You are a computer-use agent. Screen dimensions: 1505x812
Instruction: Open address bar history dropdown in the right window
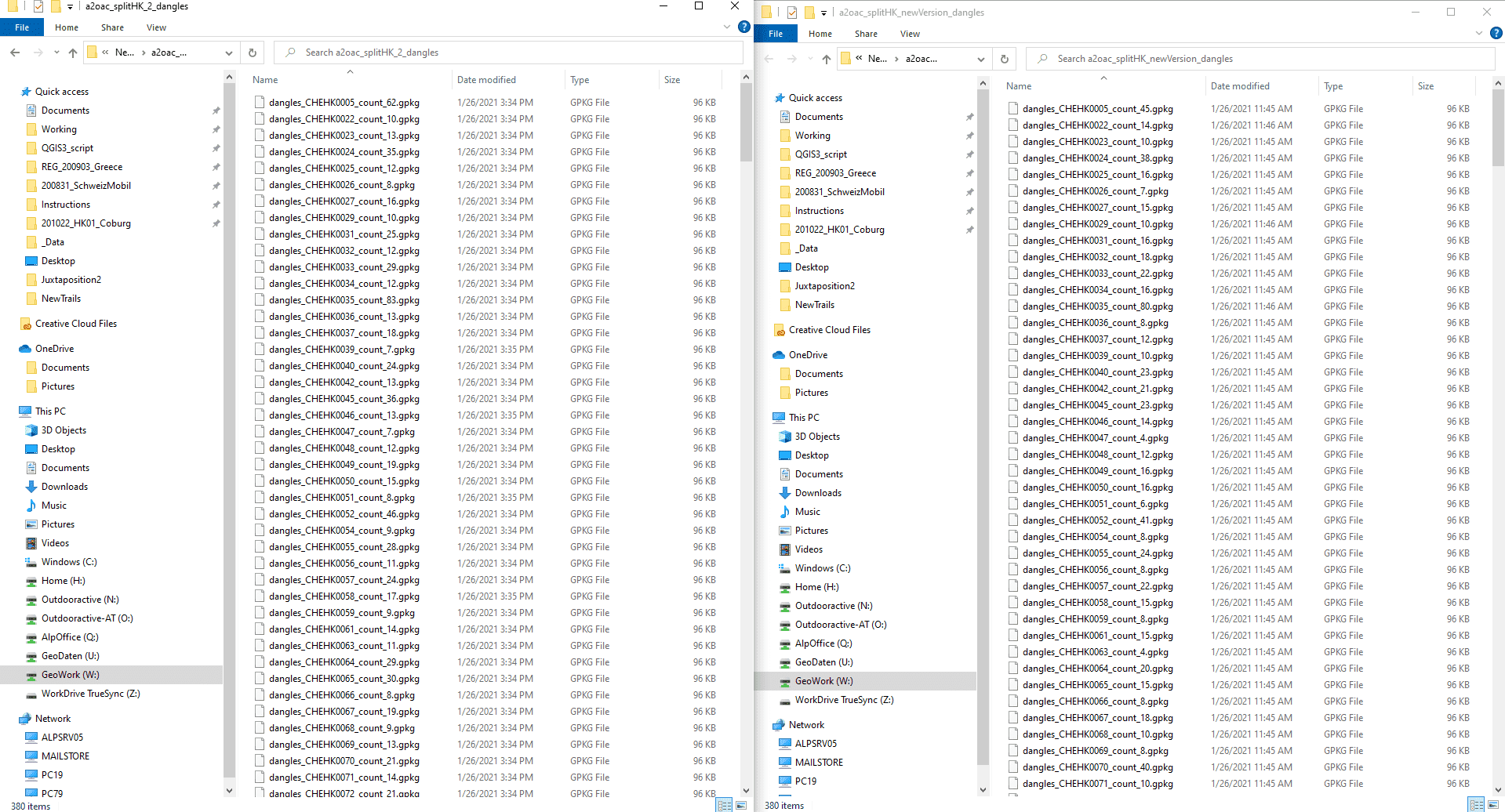point(981,59)
